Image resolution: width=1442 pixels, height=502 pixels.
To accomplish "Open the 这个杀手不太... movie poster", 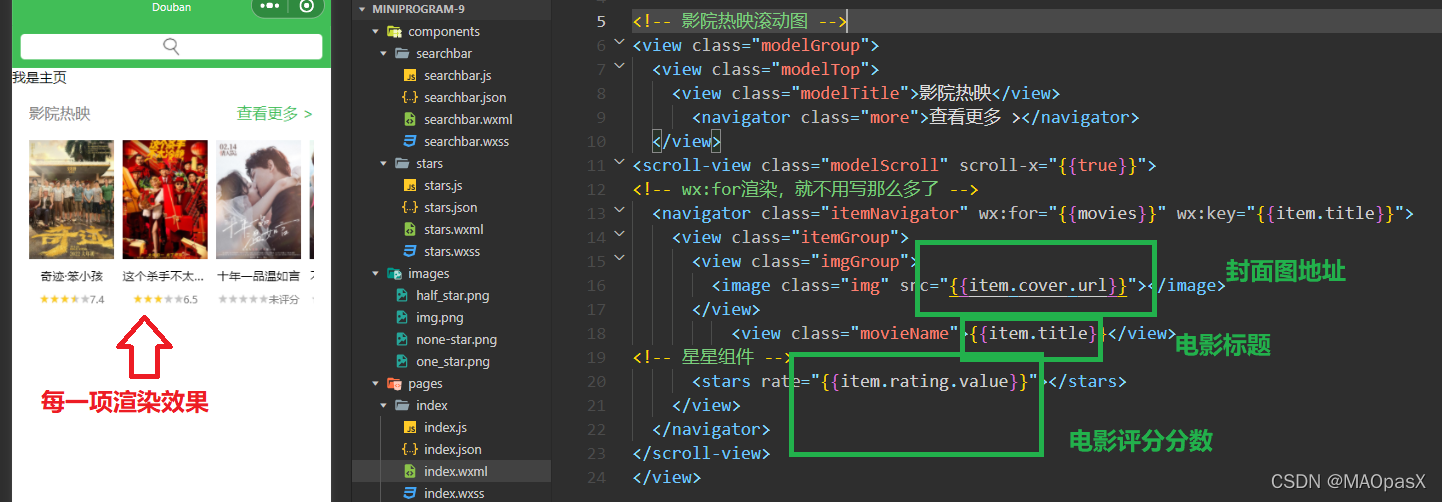I will pos(165,200).
